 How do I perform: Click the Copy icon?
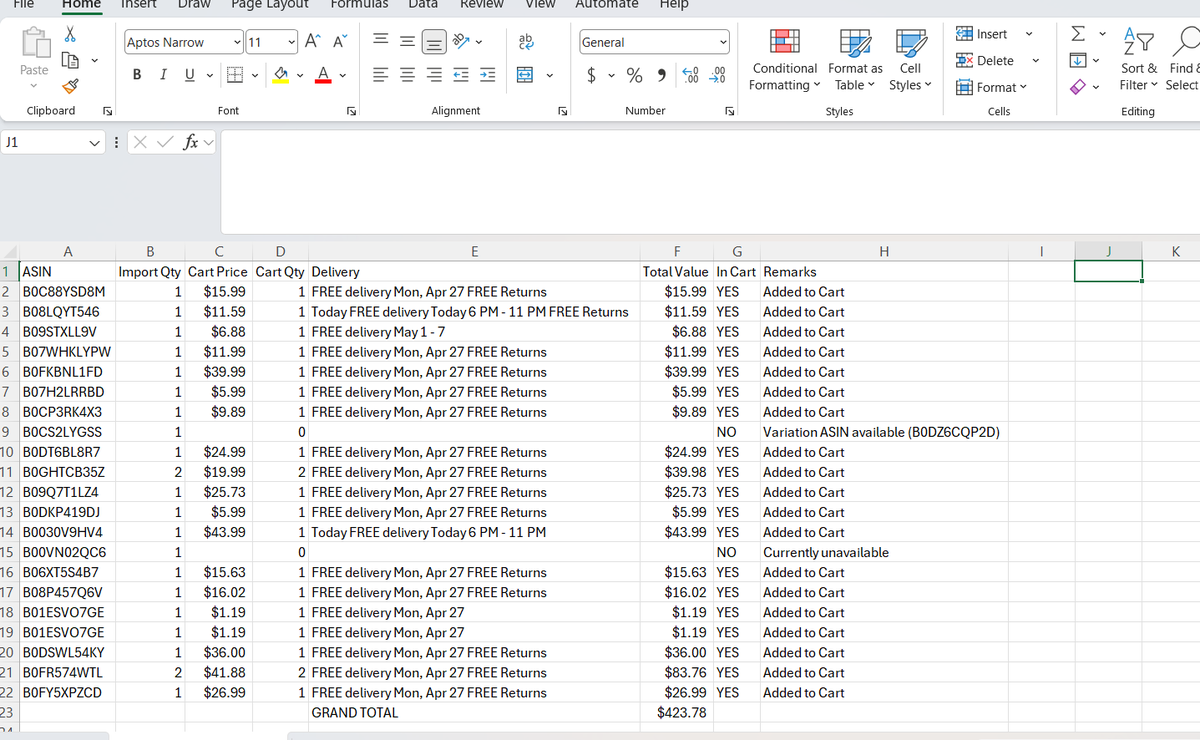70,62
